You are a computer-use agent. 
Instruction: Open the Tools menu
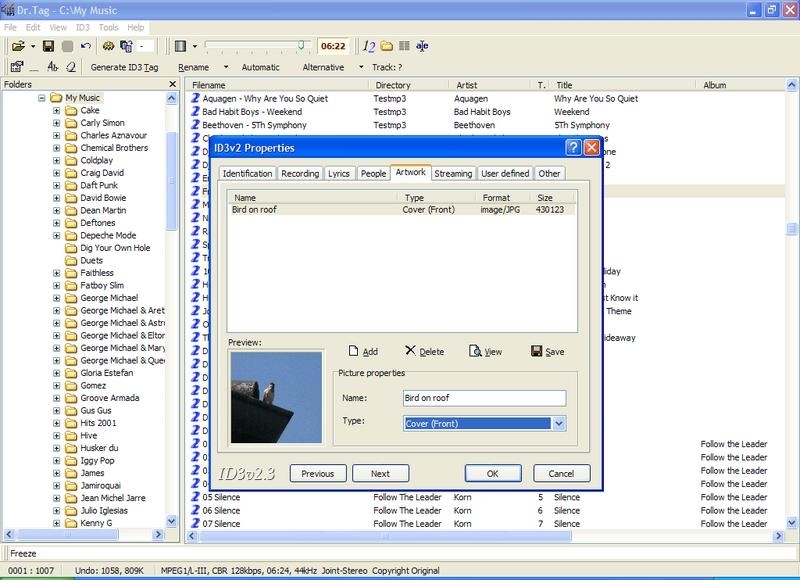pyautogui.click(x=108, y=27)
